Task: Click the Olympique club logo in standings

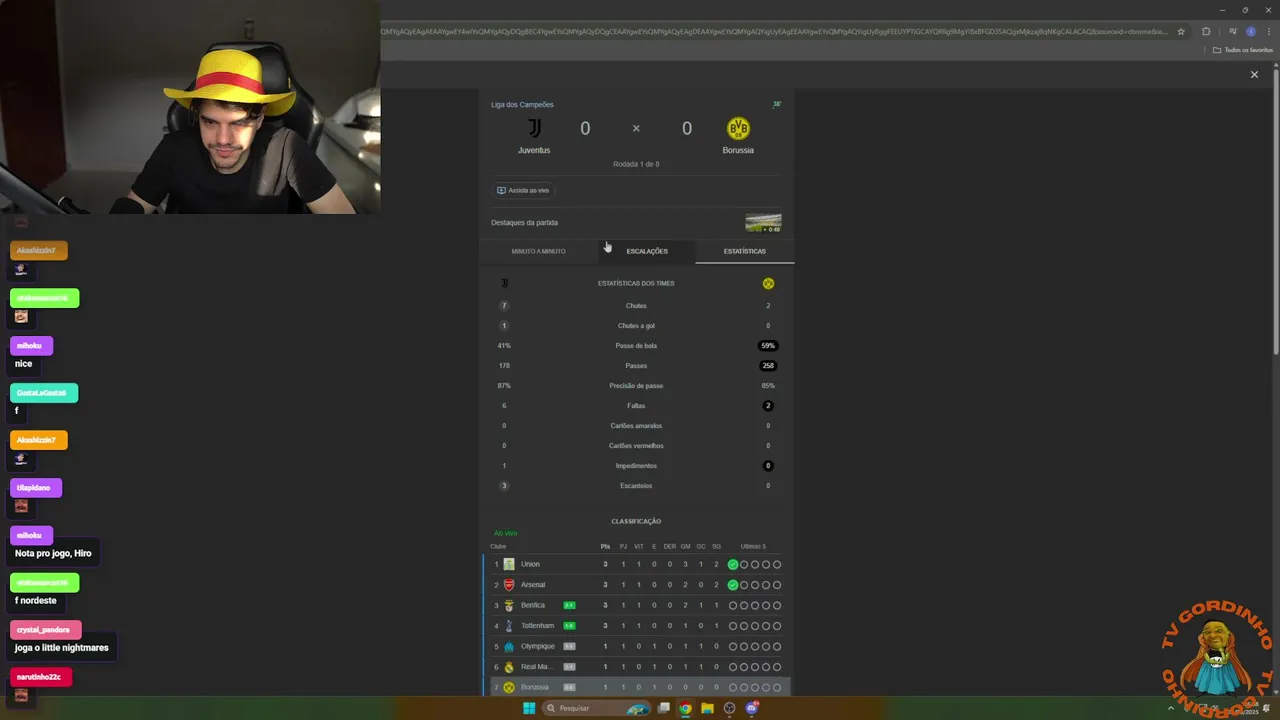Action: click(509, 646)
